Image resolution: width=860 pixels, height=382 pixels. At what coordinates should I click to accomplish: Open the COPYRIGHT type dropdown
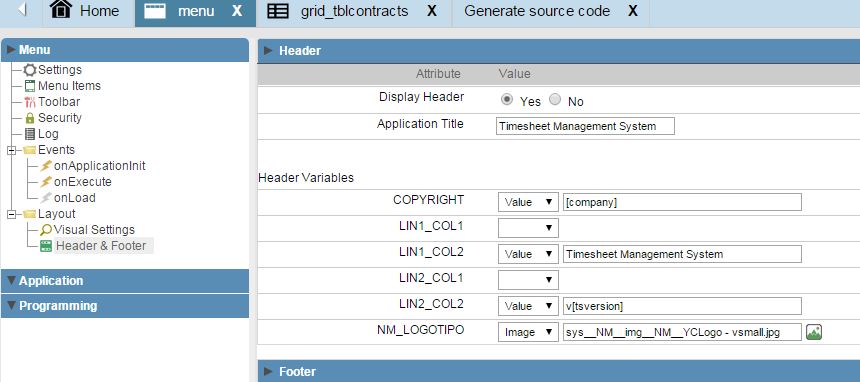click(x=528, y=202)
